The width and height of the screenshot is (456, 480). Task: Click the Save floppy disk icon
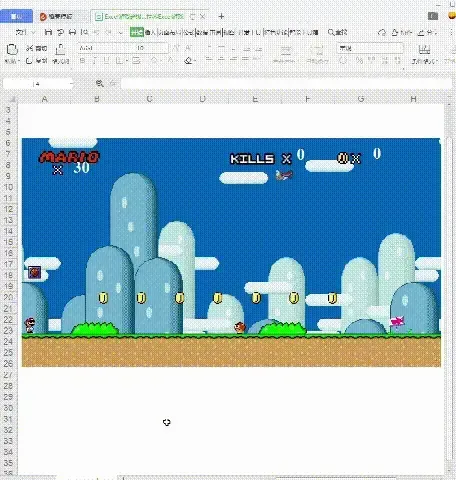[x=48, y=32]
